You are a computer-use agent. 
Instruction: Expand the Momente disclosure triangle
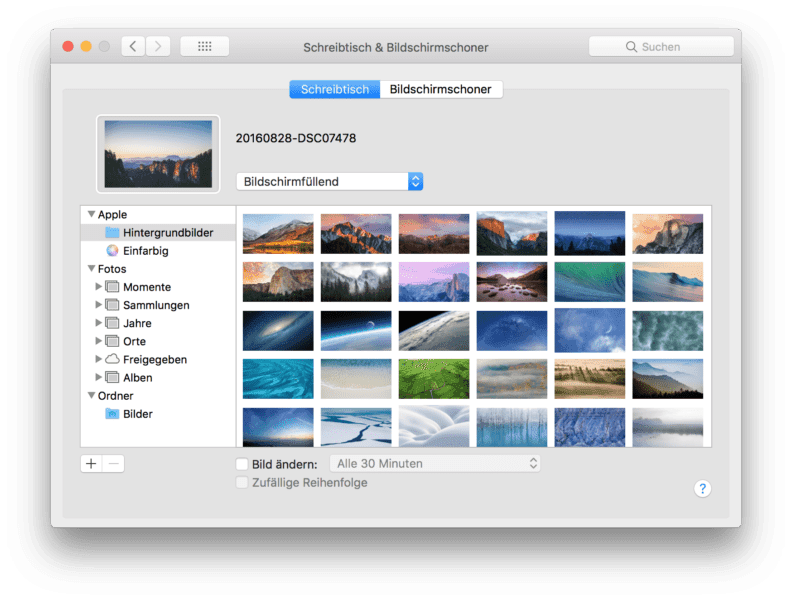[98, 286]
